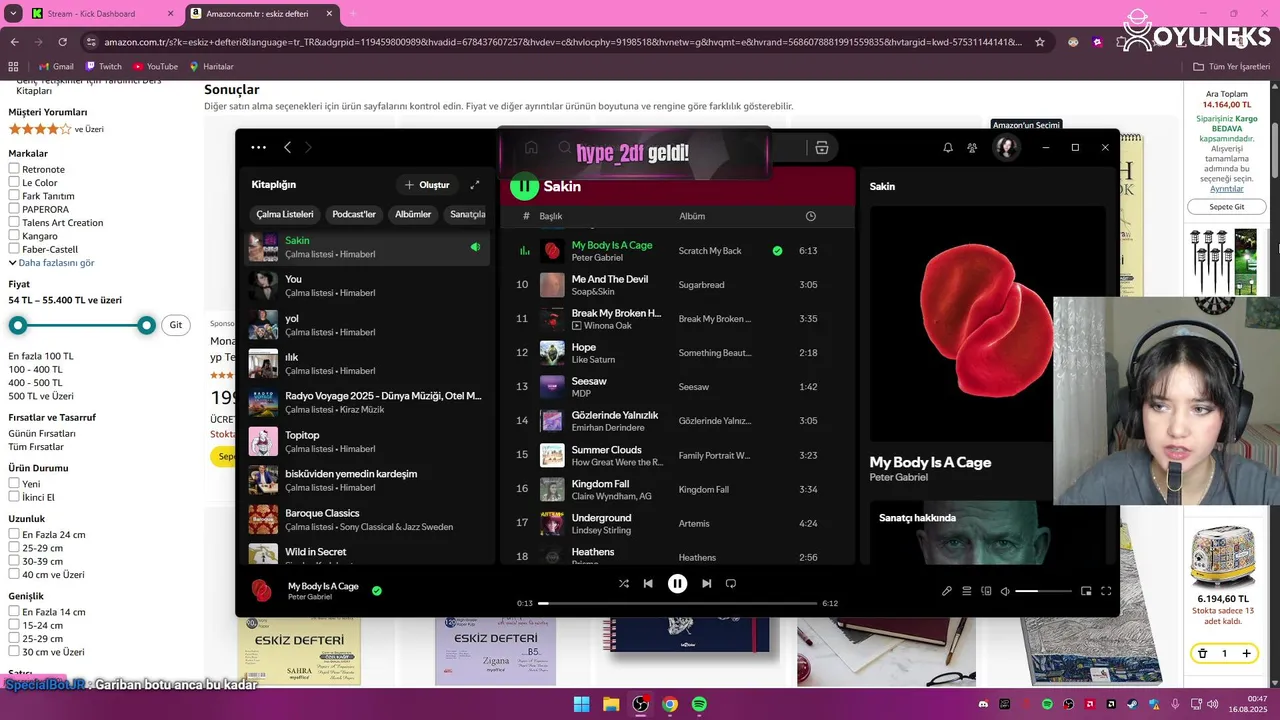Open the three-dots Spotify menu
The width and height of the screenshot is (1280, 720).
[258, 147]
